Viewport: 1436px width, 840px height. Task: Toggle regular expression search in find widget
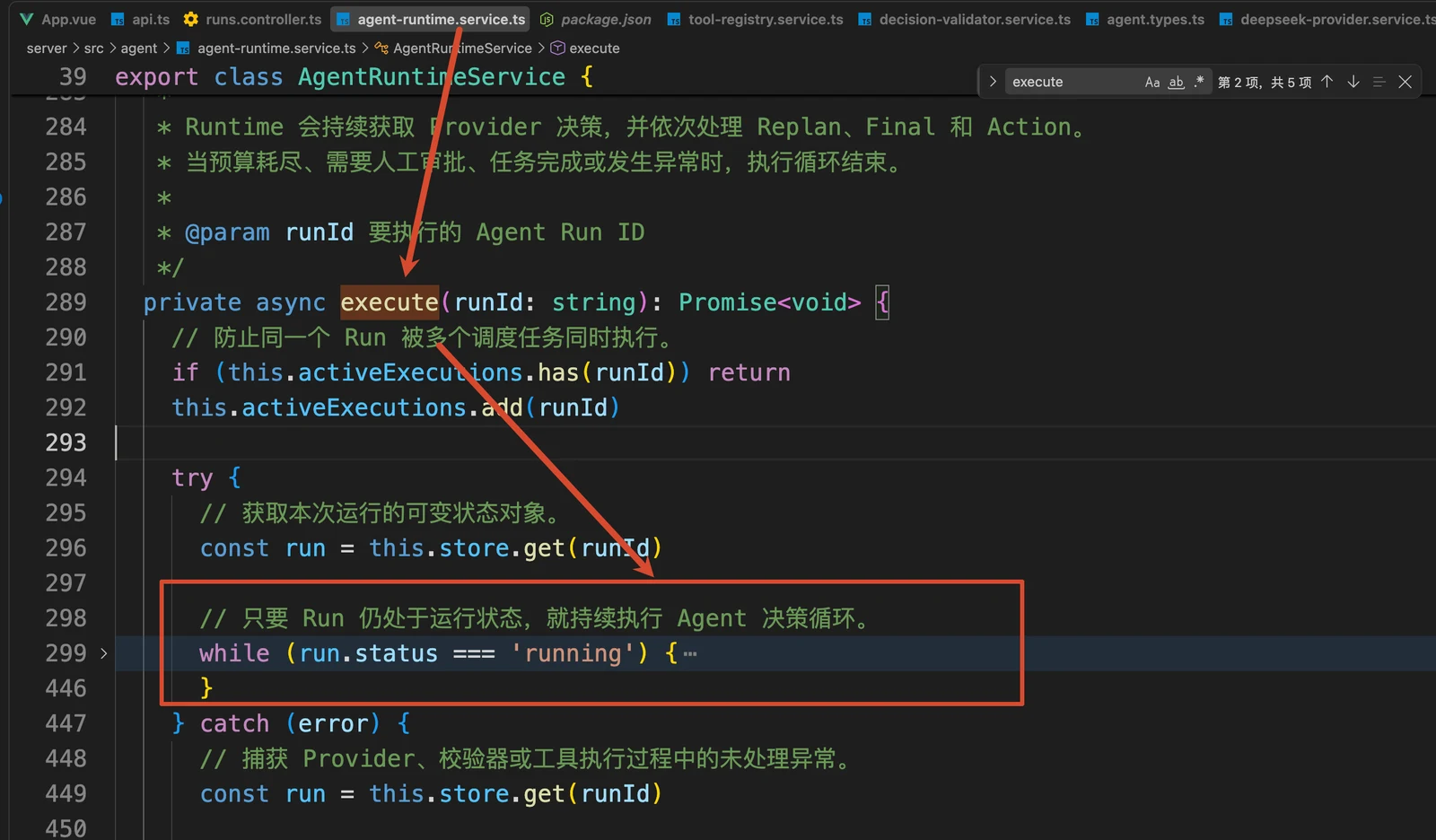tap(1199, 82)
